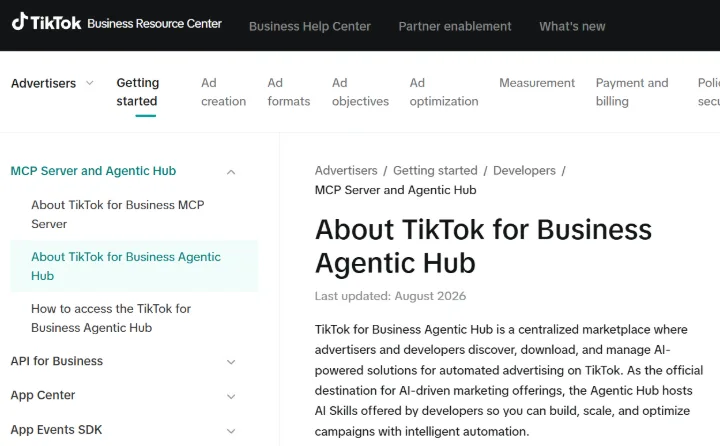Go to Partner enablement section
Image resolution: width=720 pixels, height=446 pixels.
click(x=455, y=26)
